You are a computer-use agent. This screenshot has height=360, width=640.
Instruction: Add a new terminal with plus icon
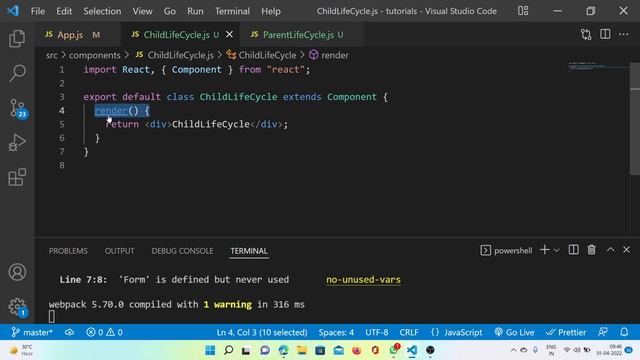pos(544,250)
